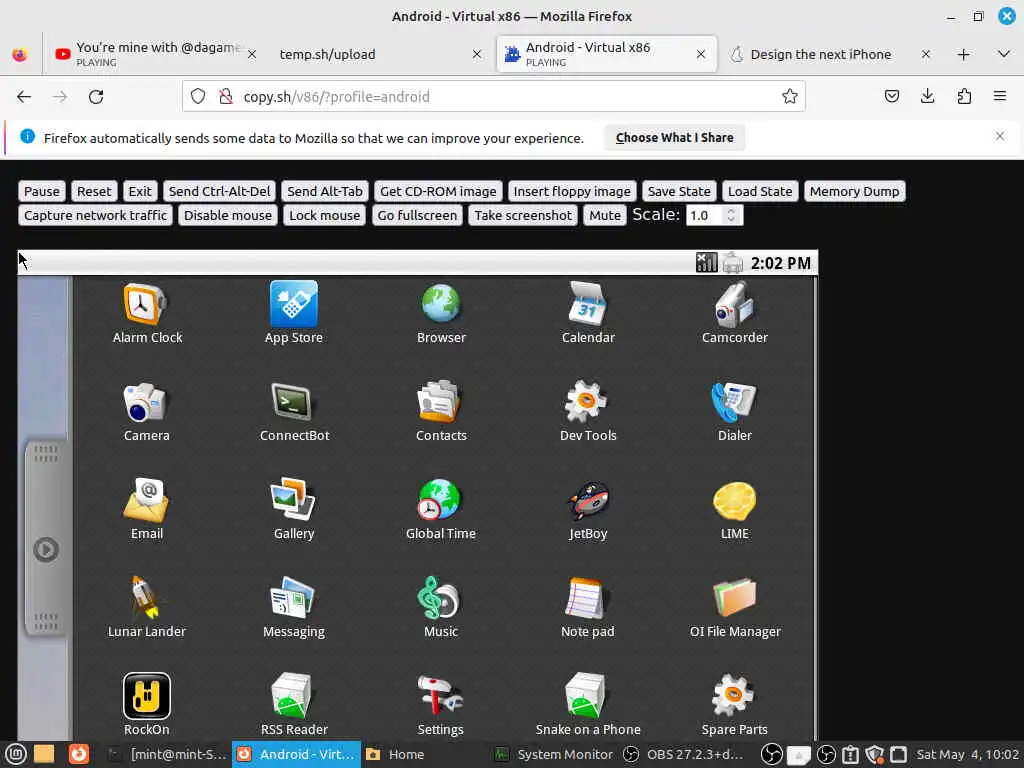This screenshot has width=1024, height=768.
Task: Open the RSS Reader app
Action: (294, 705)
